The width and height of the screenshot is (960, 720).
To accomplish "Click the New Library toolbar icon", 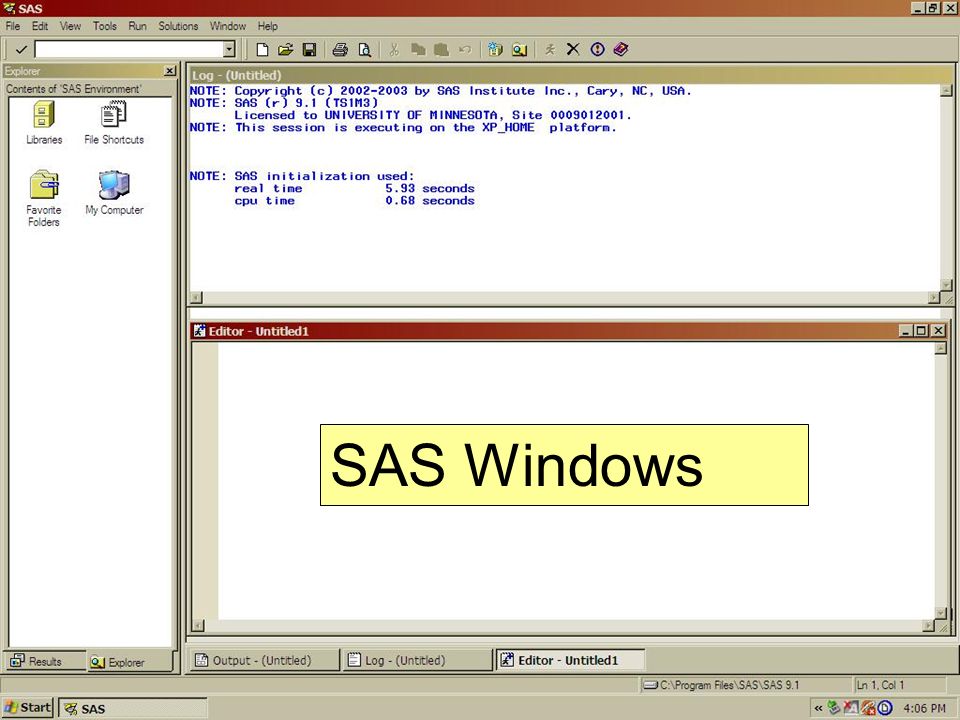I will click(x=495, y=50).
